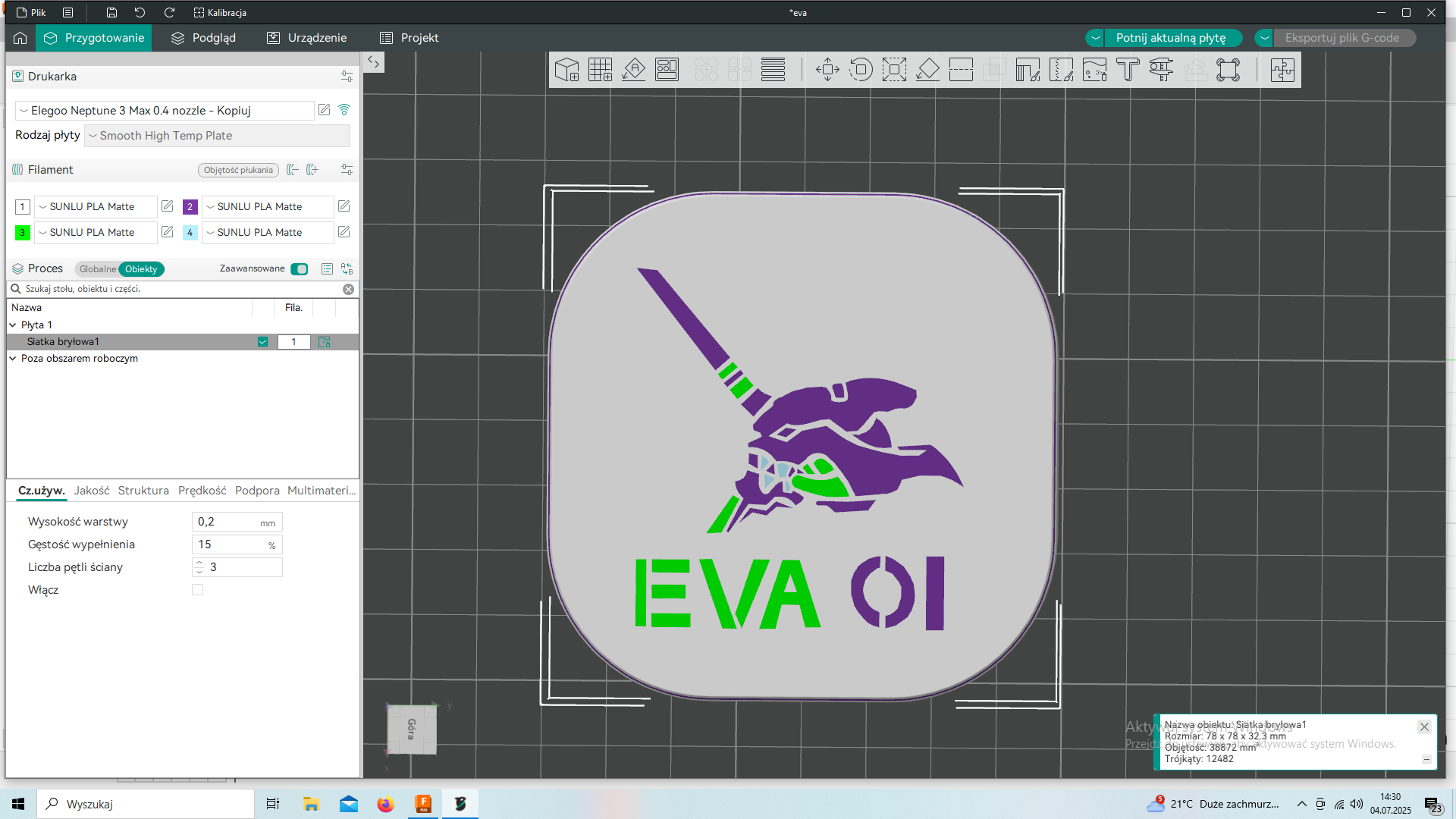This screenshot has height=819, width=1456.
Task: Click the Objętość płukania button
Action: [238, 170]
